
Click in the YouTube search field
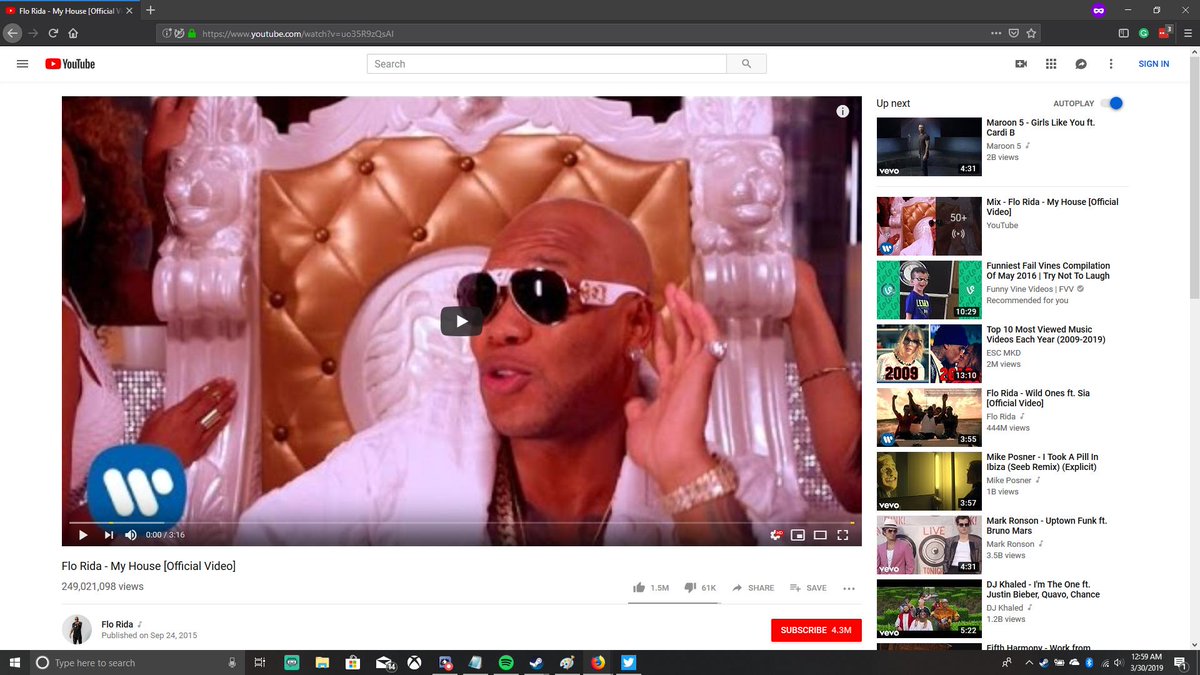tap(546, 64)
